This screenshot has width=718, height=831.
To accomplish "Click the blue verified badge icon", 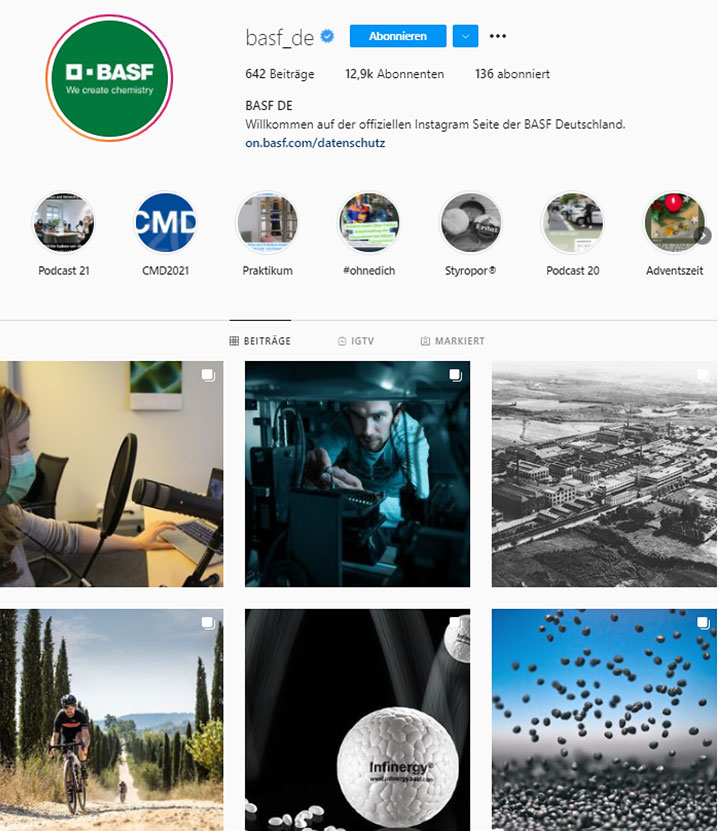I will (327, 36).
